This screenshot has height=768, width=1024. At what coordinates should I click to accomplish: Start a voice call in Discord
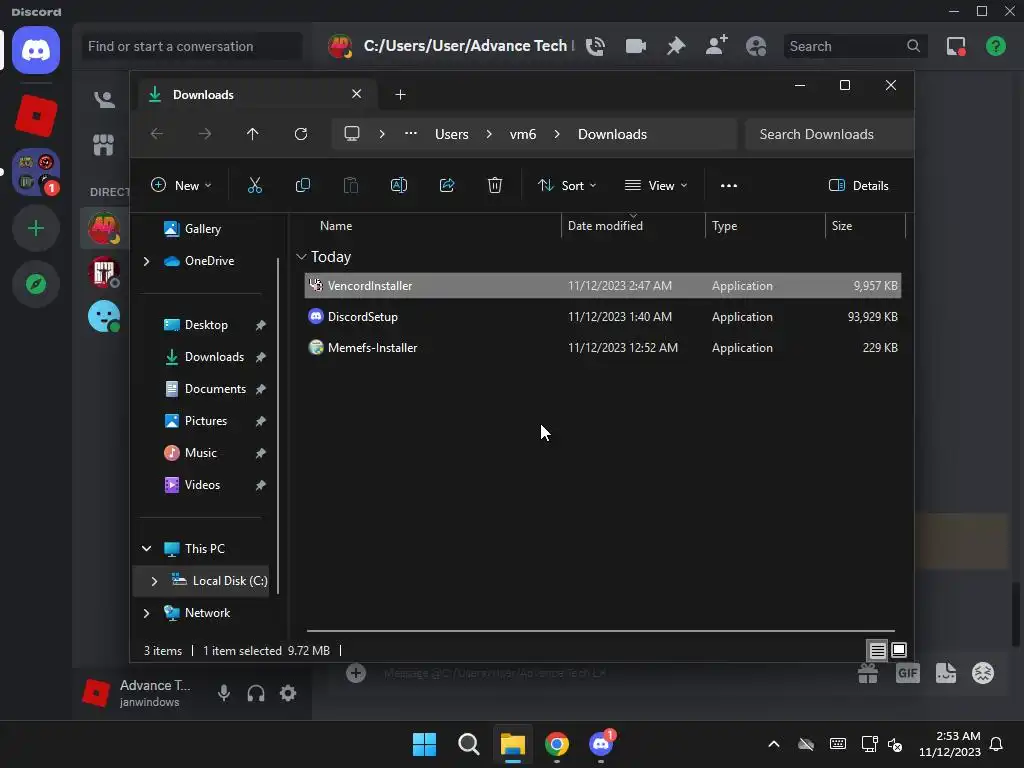[595, 46]
